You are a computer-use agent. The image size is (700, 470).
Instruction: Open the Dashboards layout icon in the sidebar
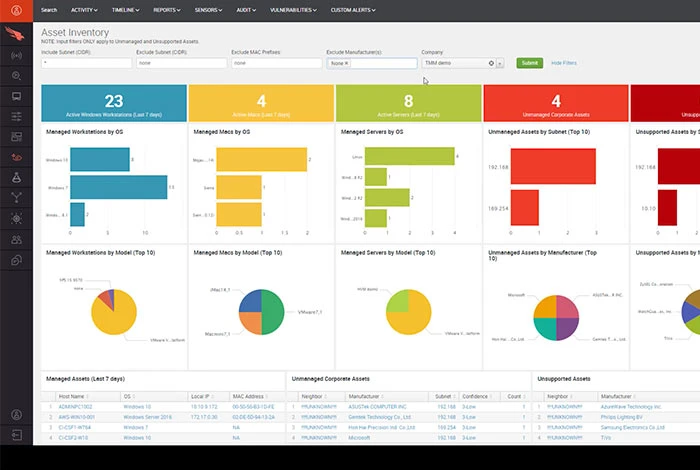click(x=16, y=137)
